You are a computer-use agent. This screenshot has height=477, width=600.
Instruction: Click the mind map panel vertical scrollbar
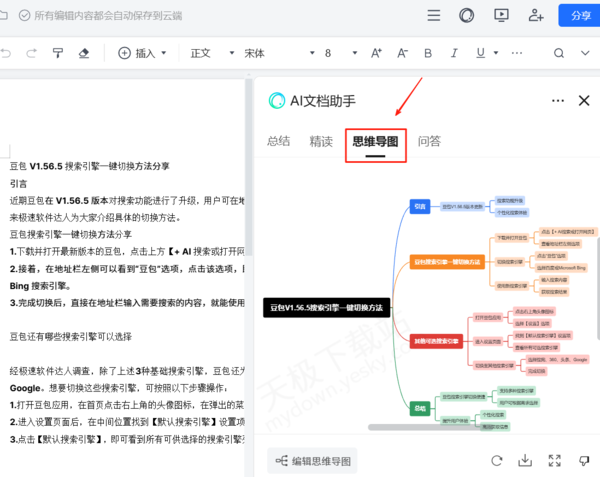[x=598, y=288]
